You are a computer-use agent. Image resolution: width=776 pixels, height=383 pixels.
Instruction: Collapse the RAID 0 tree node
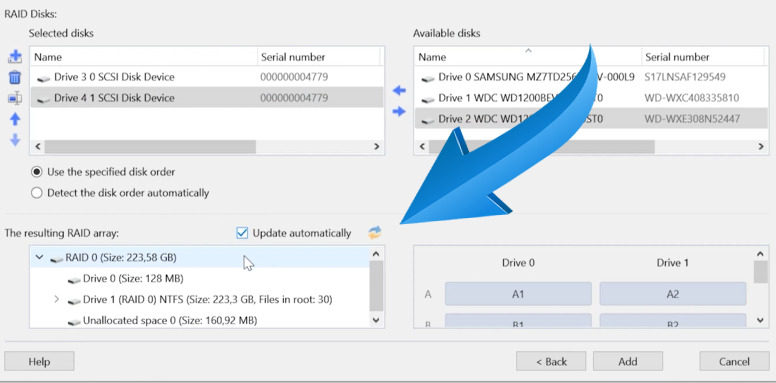40,257
